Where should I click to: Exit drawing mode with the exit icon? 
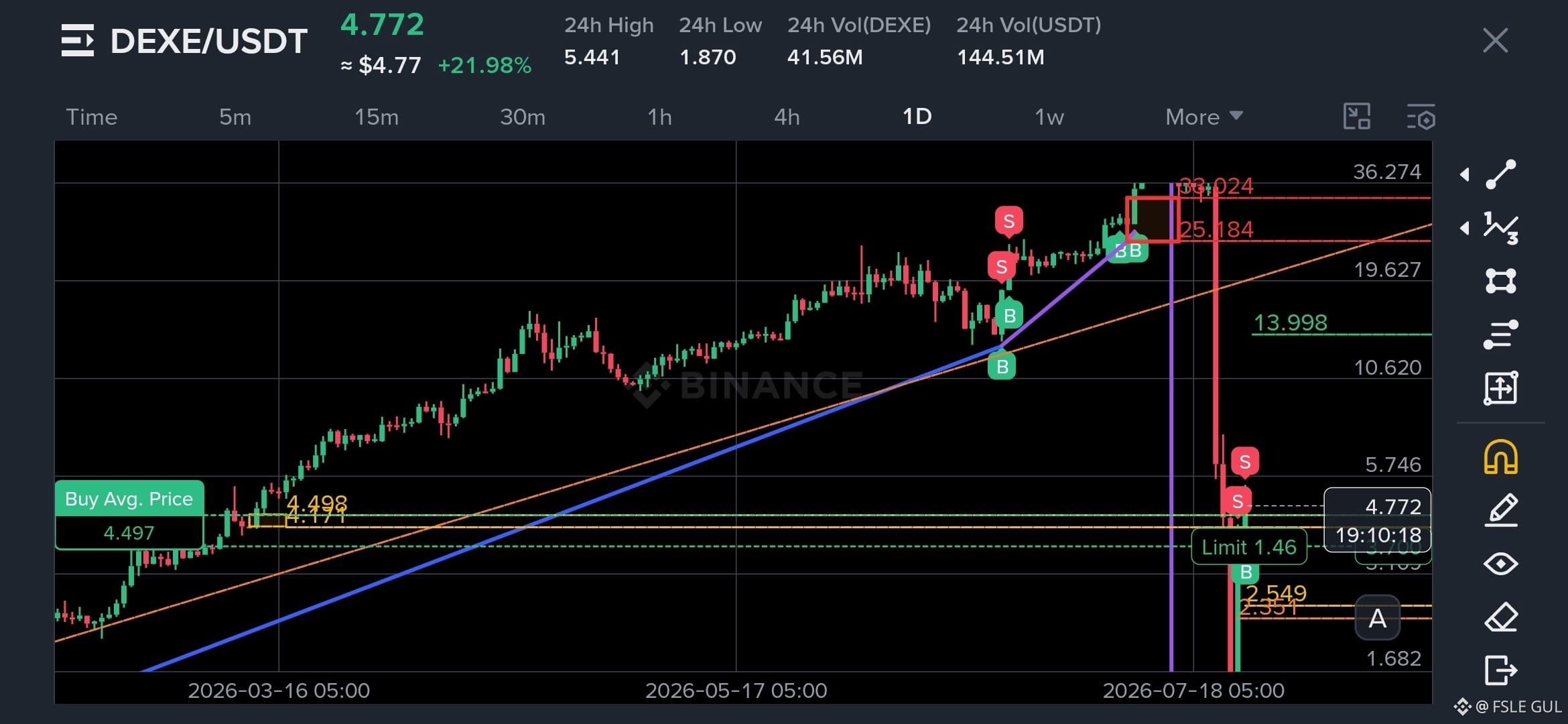click(x=1501, y=670)
